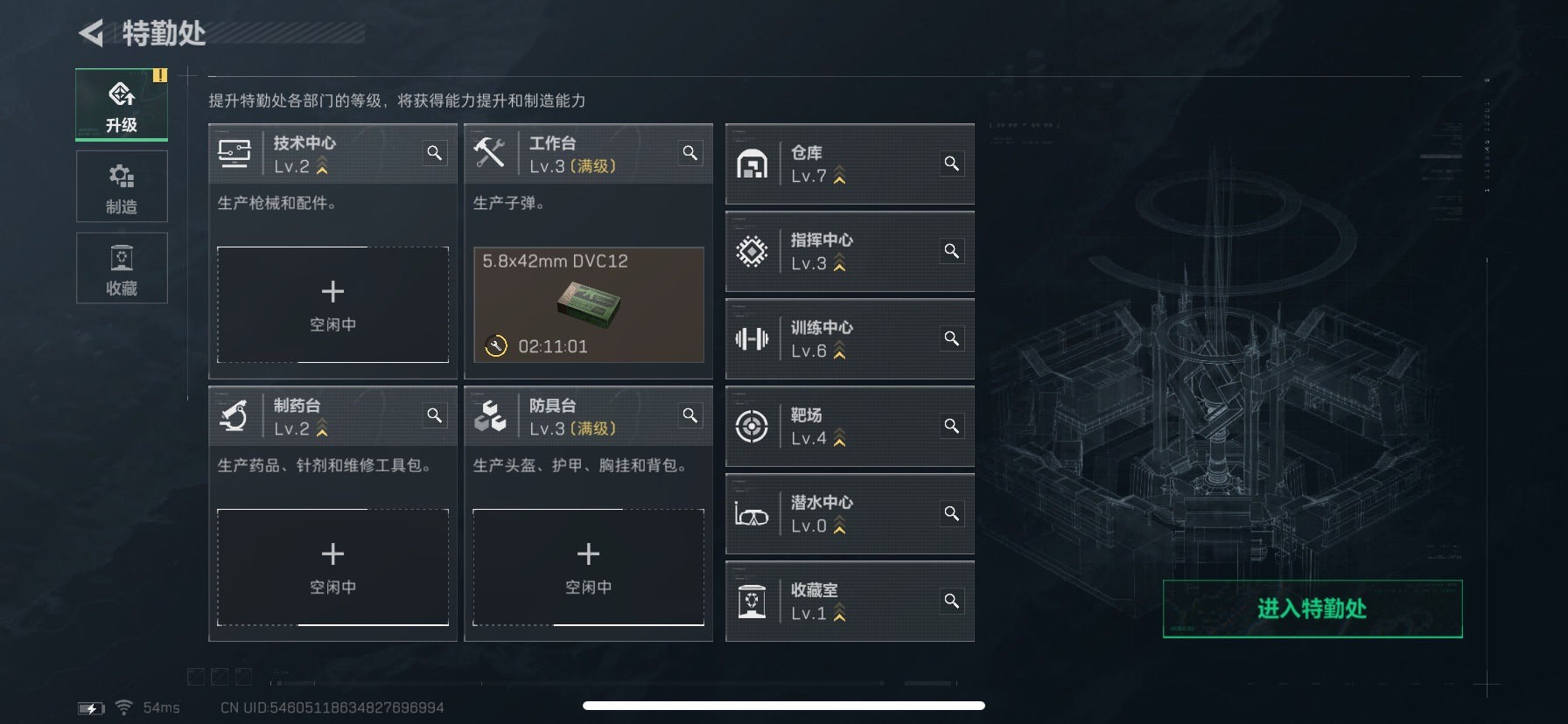Viewport: 1568px width, 724px height.
Task: Select the 仓库 Lv.7 department card
Action: (x=850, y=164)
